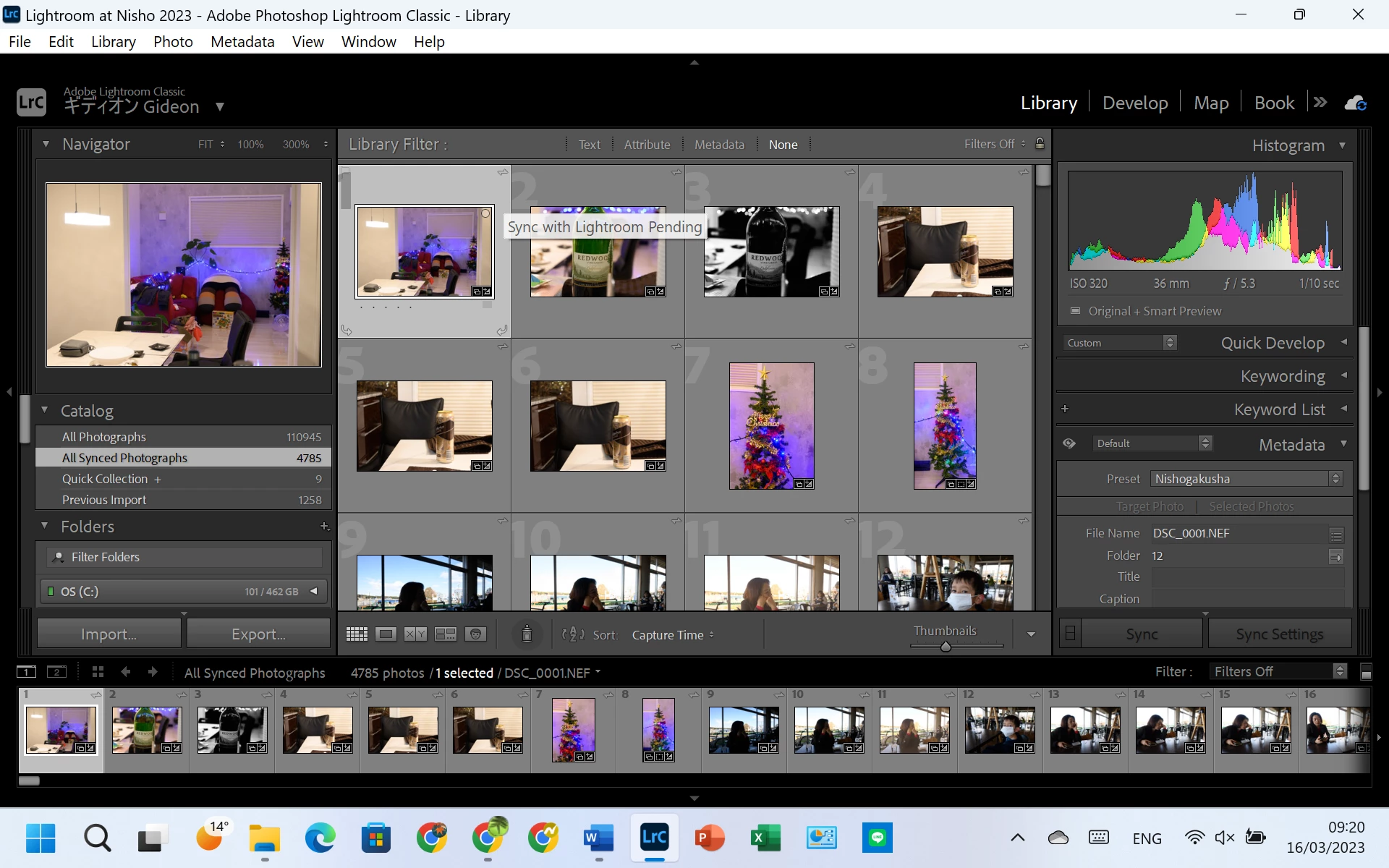The image size is (1389, 868).
Task: Toggle the filter lock icon
Action: (1040, 143)
